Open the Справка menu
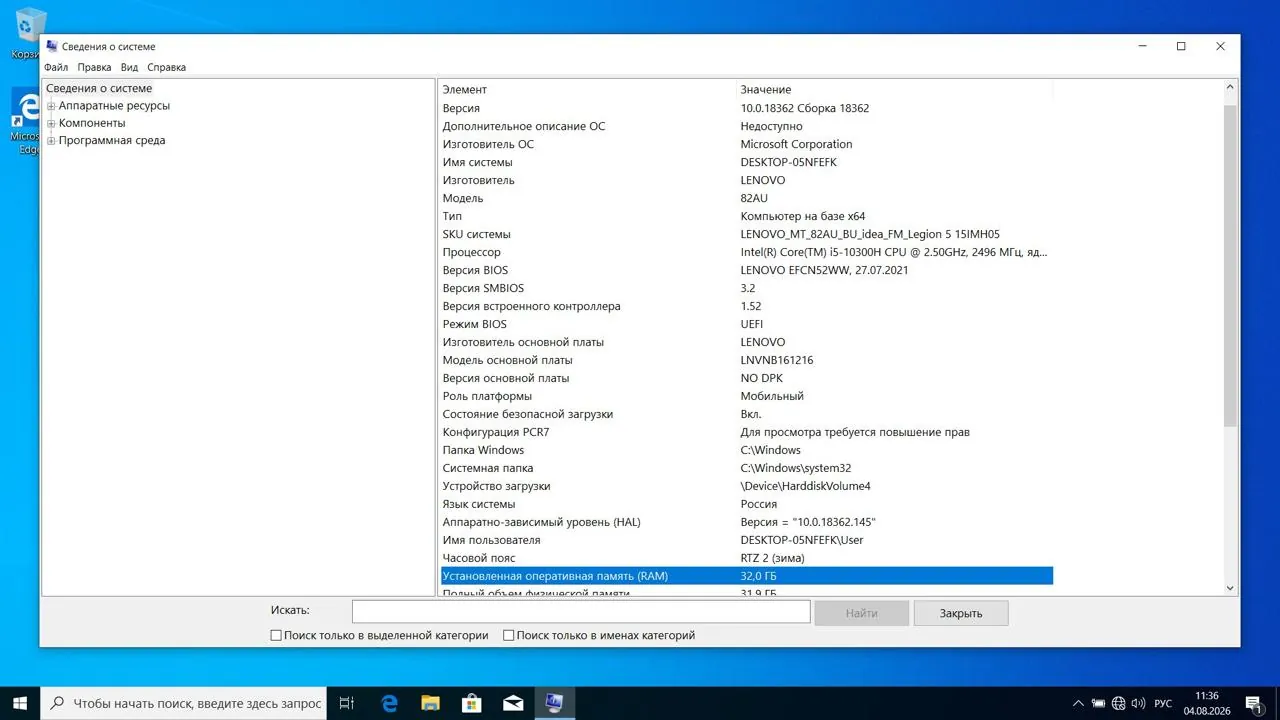Image resolution: width=1280 pixels, height=720 pixels. click(x=166, y=67)
